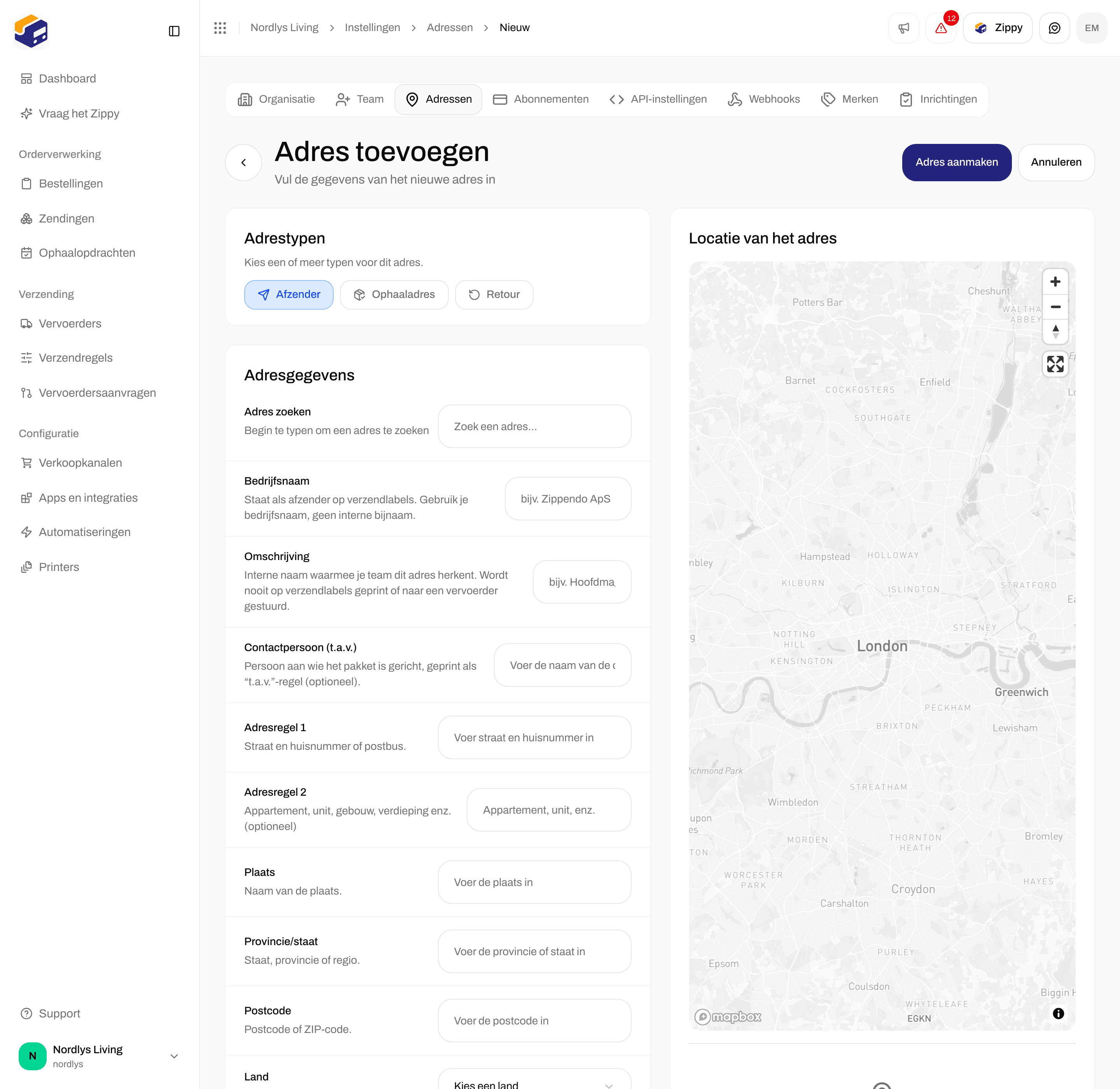Expand the Nordlys Living organization switcher
Viewport: 1120px width, 1089px height.
tap(100, 1056)
